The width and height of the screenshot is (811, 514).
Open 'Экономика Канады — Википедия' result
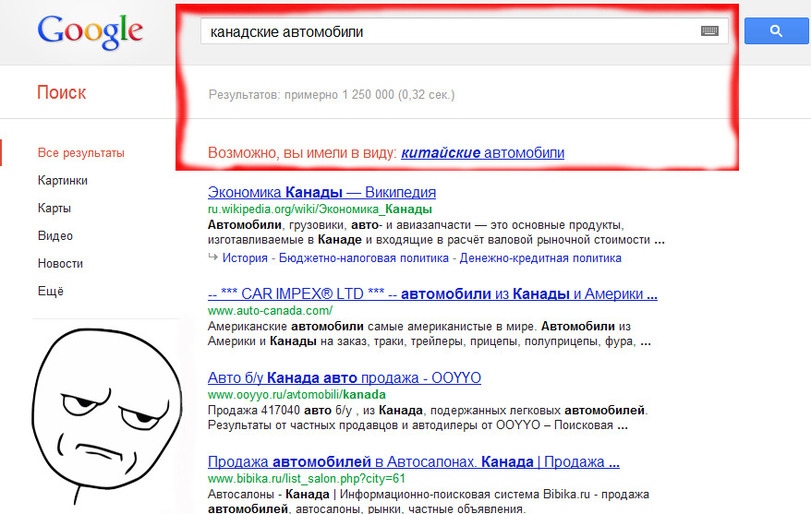click(x=321, y=192)
